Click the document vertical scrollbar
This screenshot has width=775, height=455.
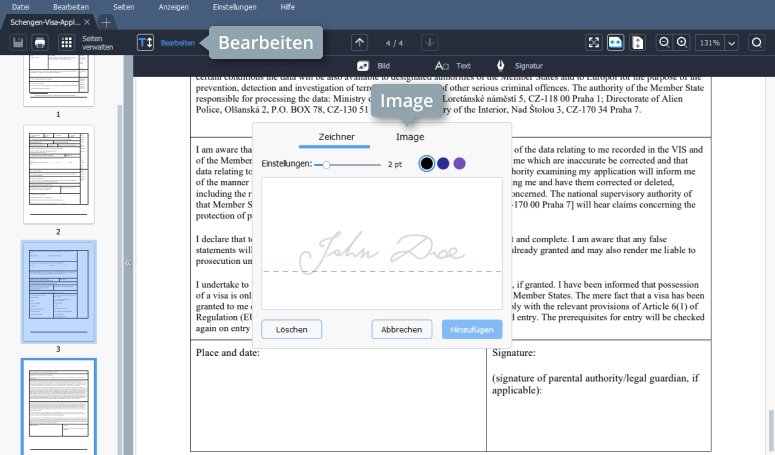pos(771,430)
